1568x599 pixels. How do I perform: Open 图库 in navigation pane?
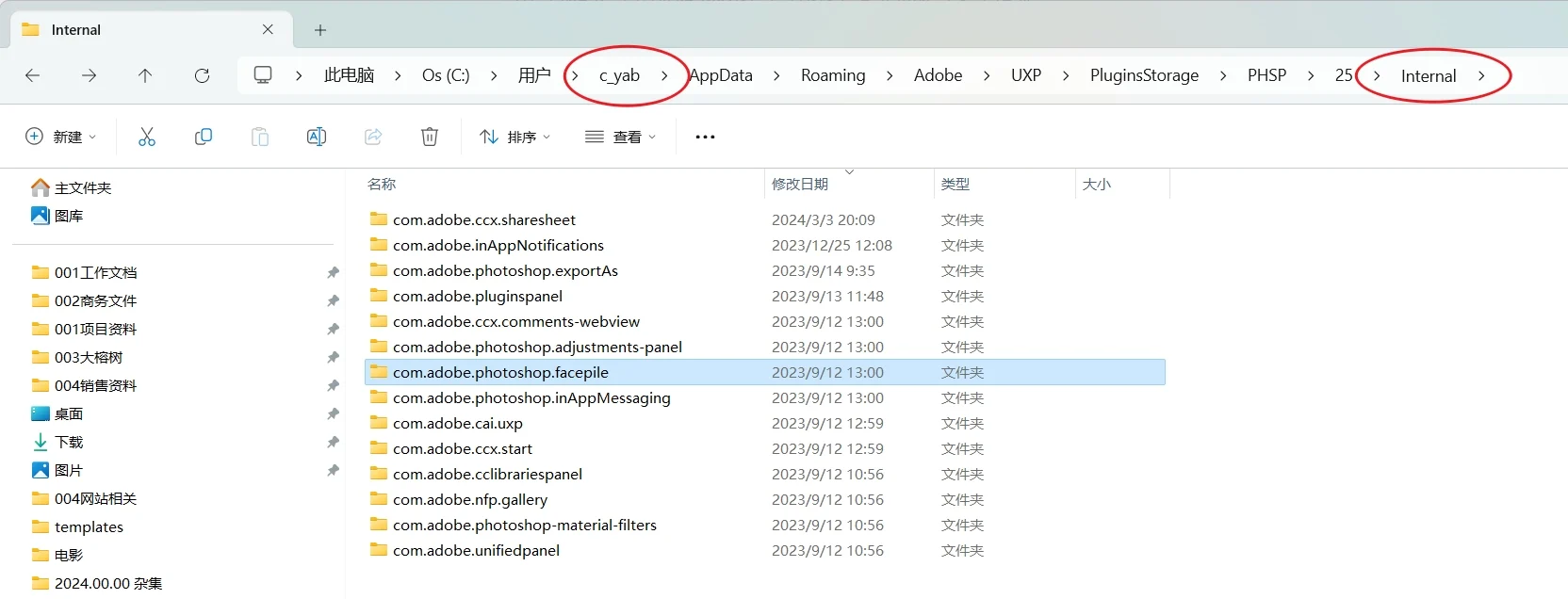pyautogui.click(x=57, y=216)
